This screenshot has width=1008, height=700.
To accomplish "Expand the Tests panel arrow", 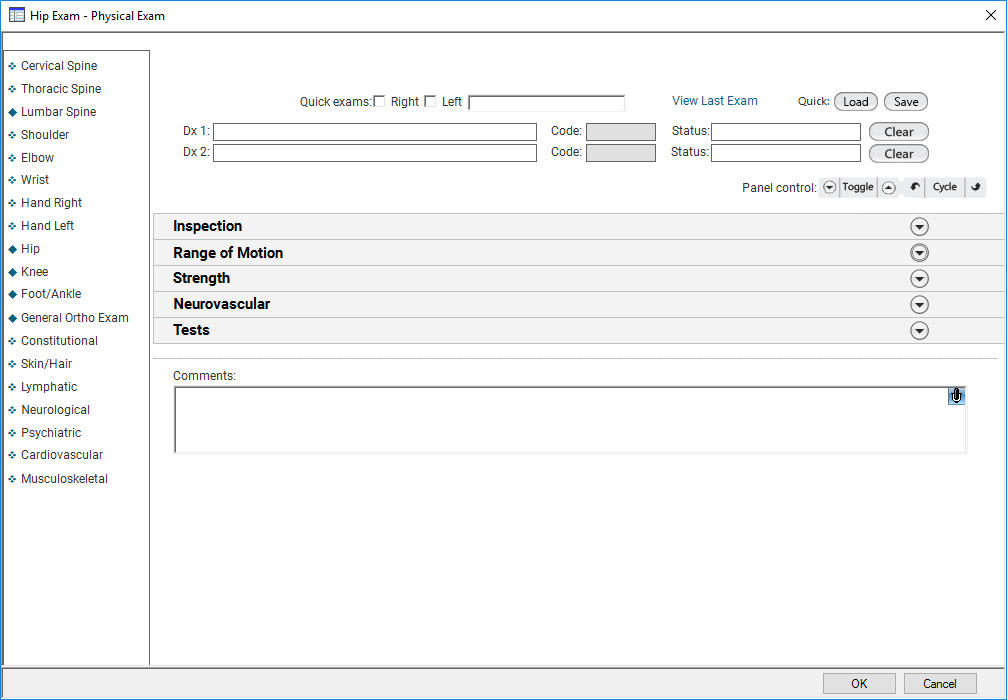I will point(919,330).
